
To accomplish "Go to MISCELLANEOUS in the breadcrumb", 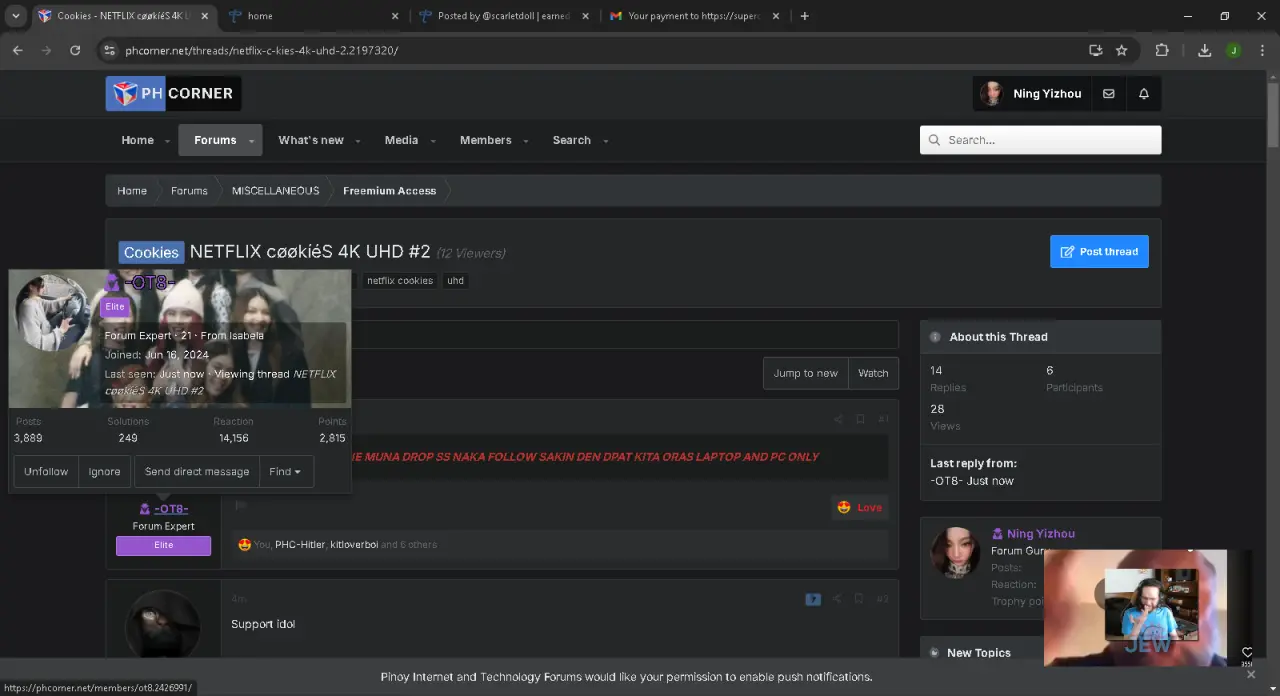I will [276, 190].
